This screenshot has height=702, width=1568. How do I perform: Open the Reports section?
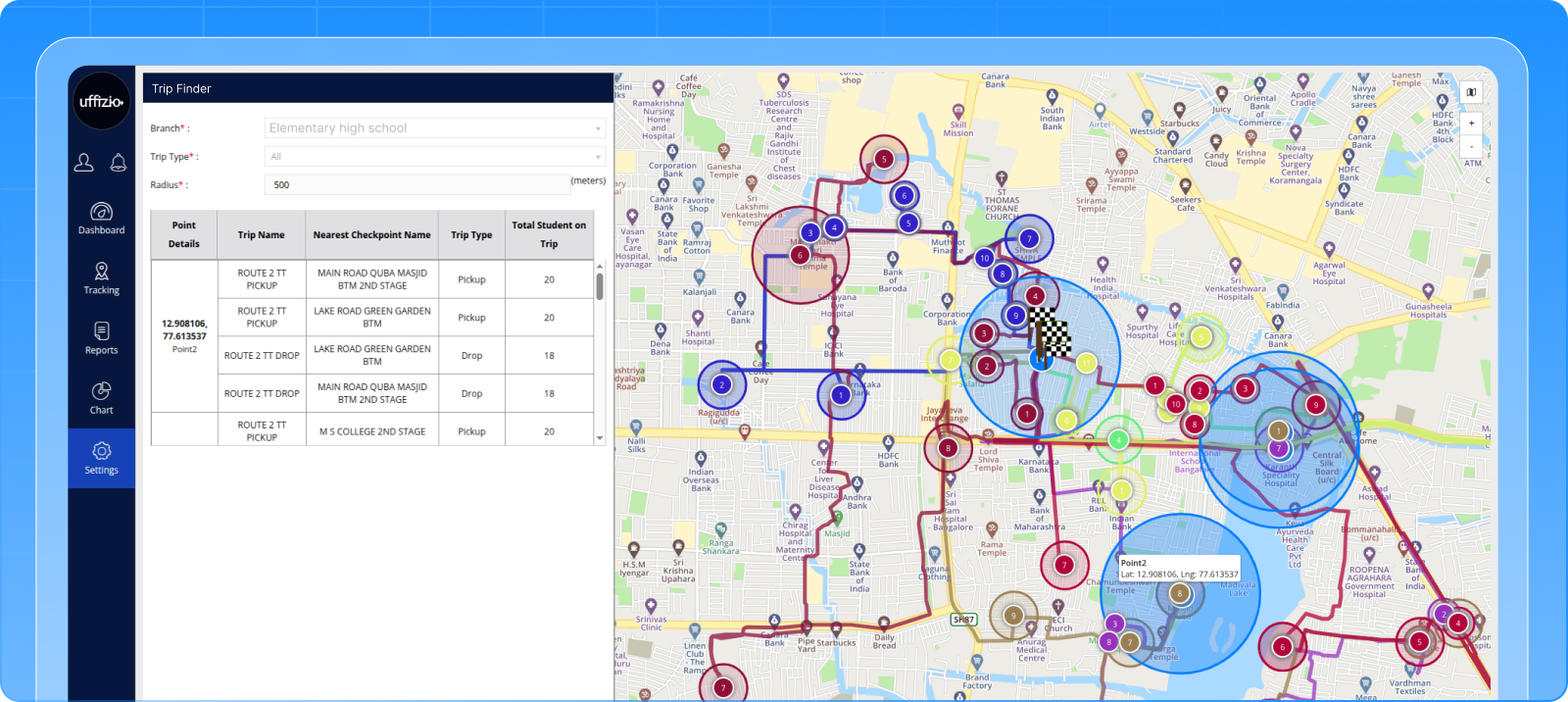[101, 338]
